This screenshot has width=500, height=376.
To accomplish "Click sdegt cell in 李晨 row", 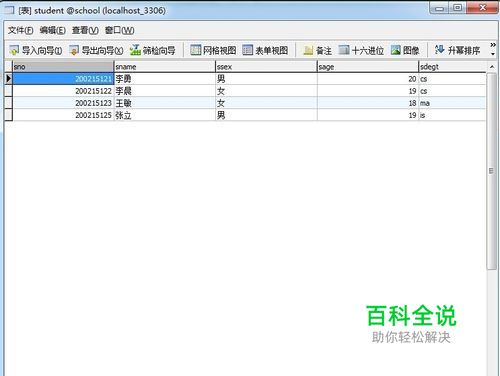I will [452, 91].
